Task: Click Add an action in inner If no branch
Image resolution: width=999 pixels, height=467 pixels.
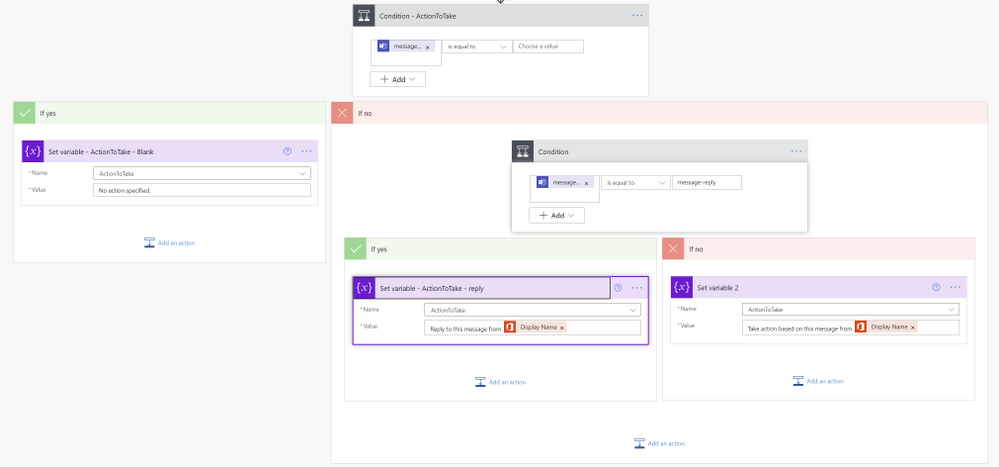Action: point(819,381)
